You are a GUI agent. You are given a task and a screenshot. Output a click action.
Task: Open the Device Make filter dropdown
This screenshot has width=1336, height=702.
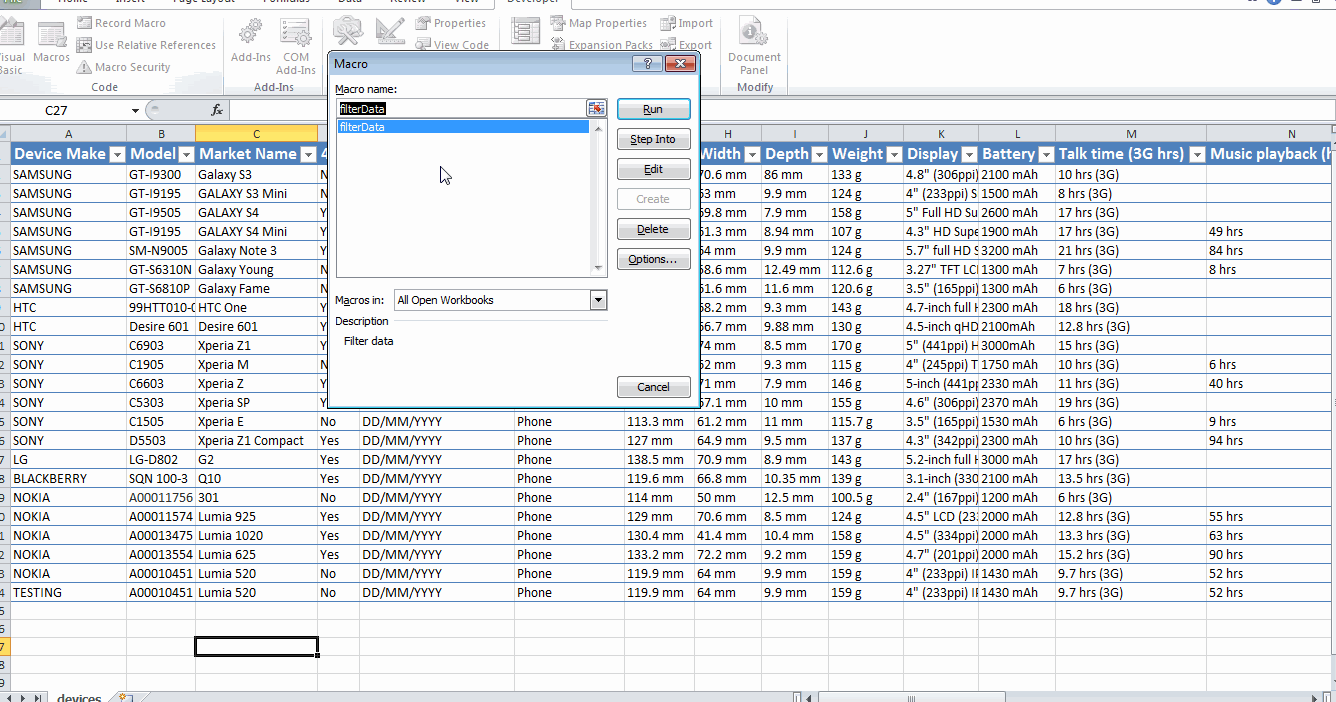coord(117,154)
